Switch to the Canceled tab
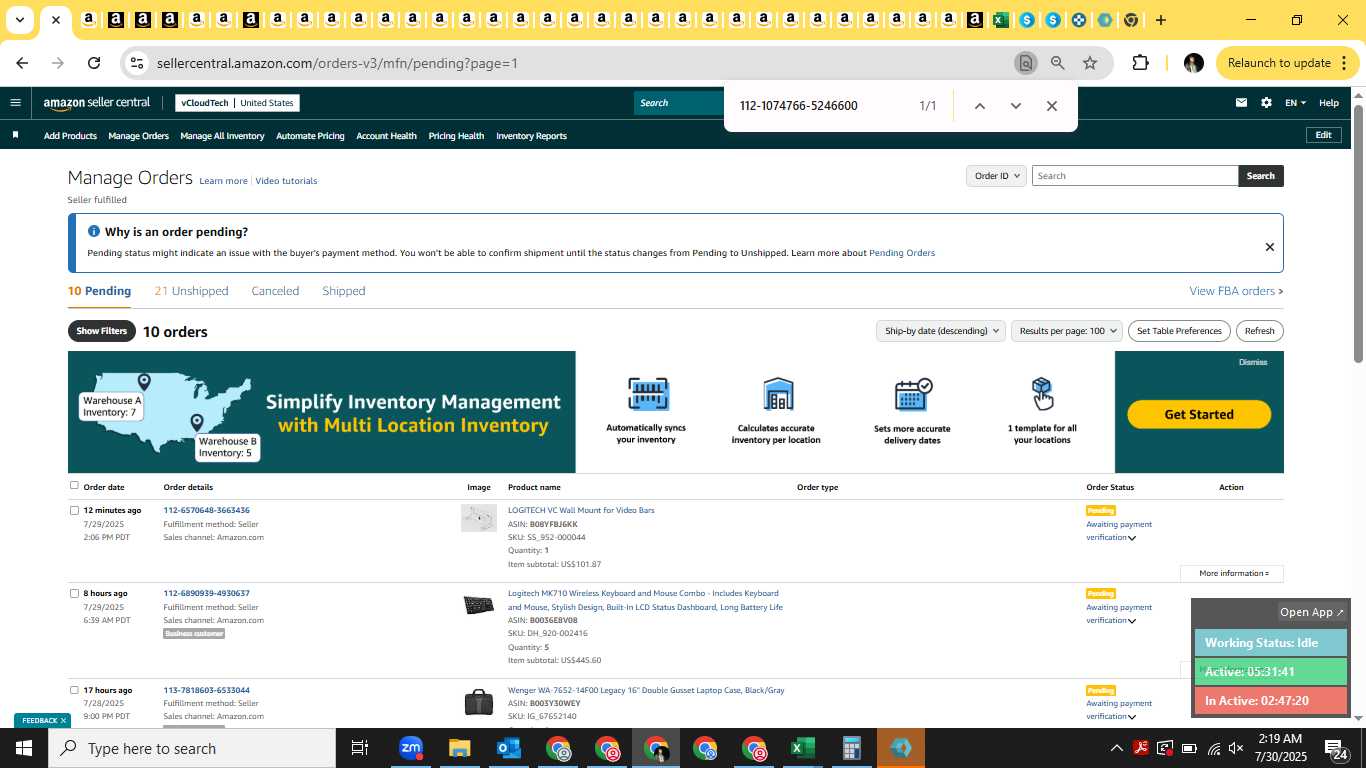The height and width of the screenshot is (768, 1366). click(275, 291)
